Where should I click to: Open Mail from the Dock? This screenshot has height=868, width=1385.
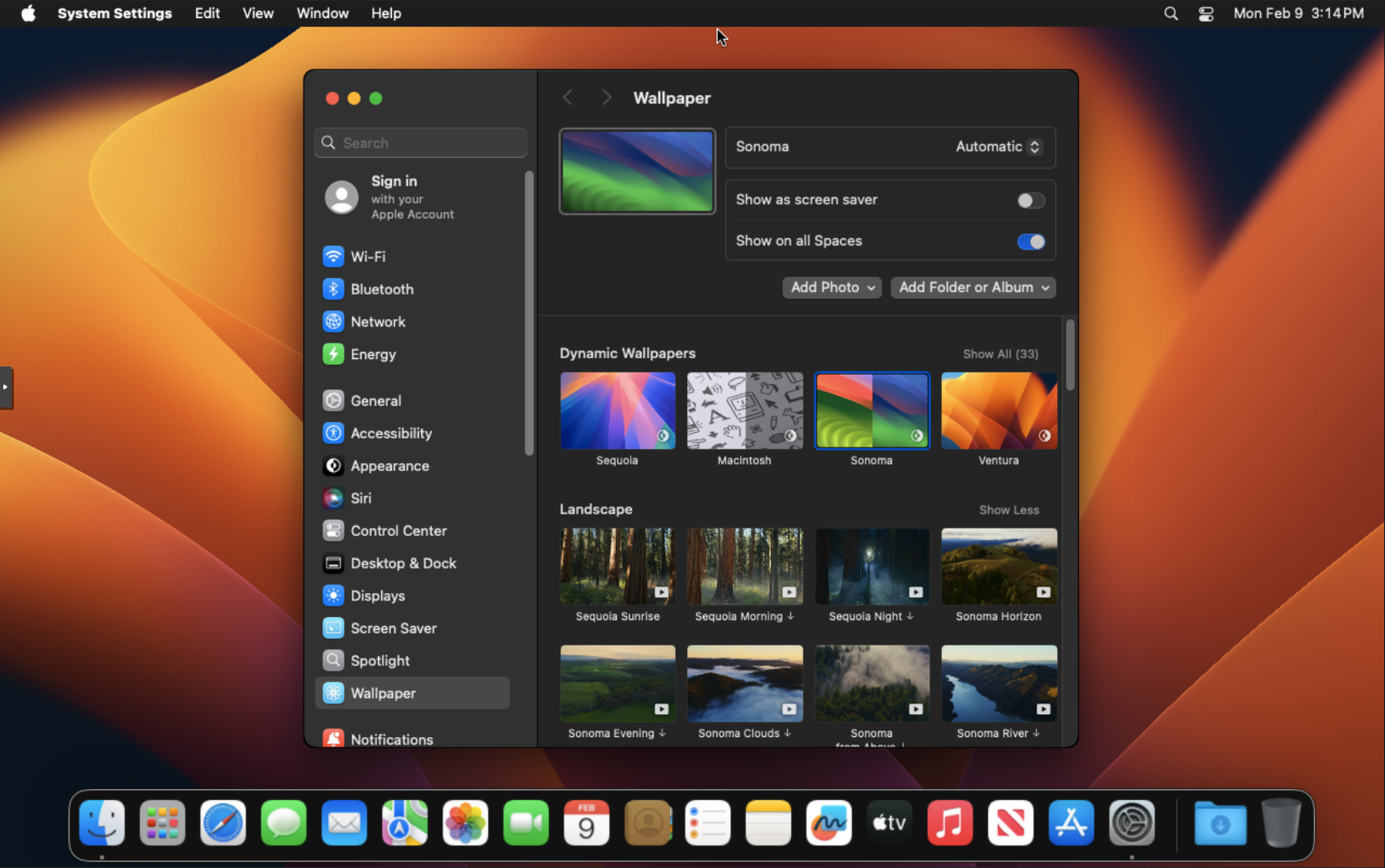[344, 822]
